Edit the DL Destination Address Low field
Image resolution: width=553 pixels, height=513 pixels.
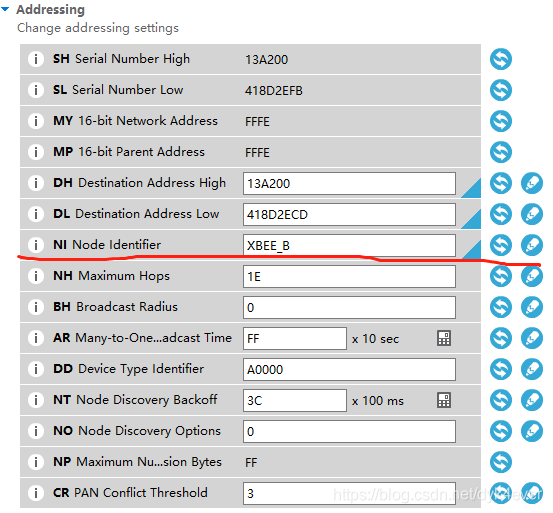point(349,214)
